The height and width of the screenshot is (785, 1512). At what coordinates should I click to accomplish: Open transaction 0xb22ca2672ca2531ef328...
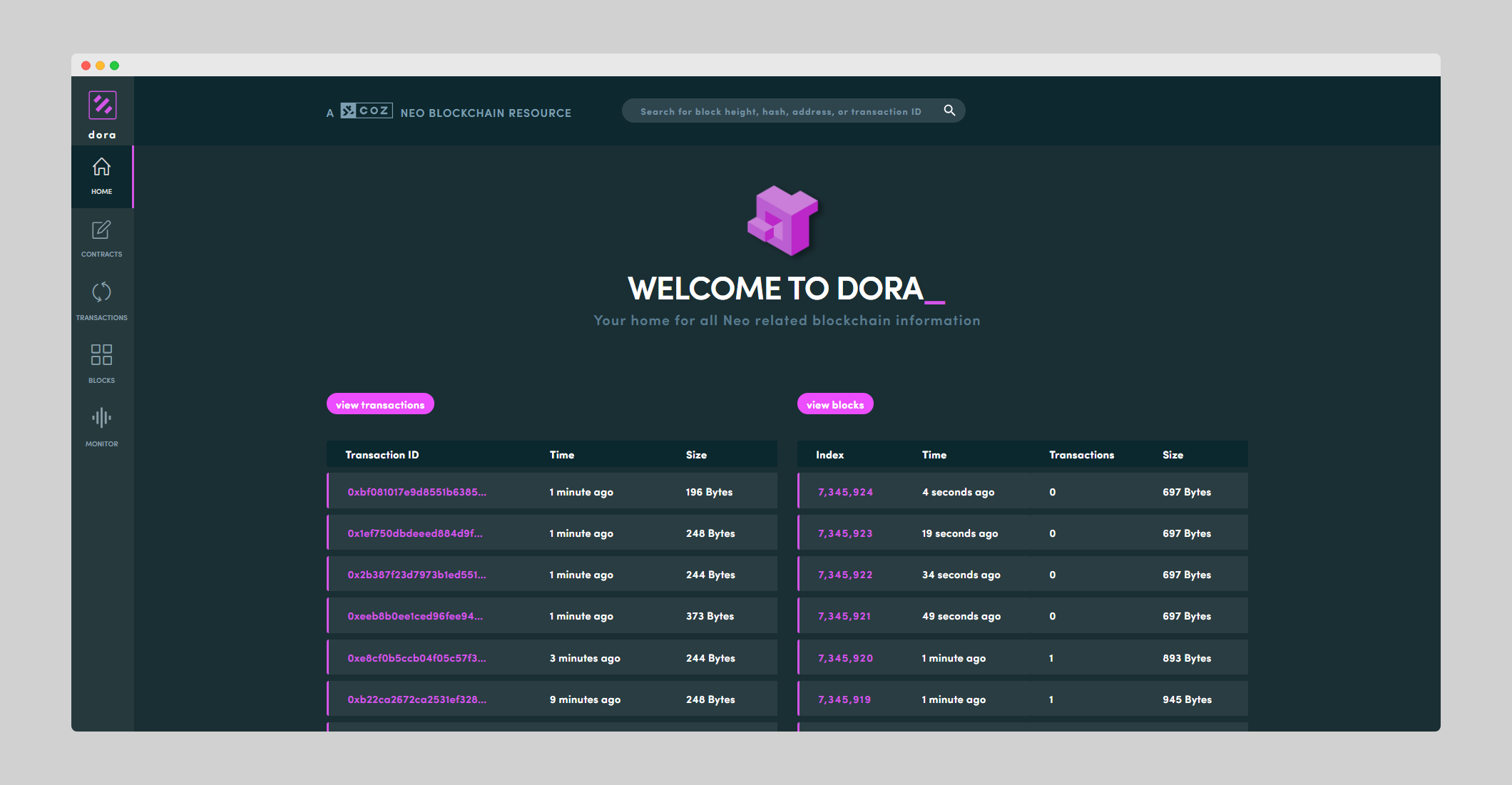417,699
